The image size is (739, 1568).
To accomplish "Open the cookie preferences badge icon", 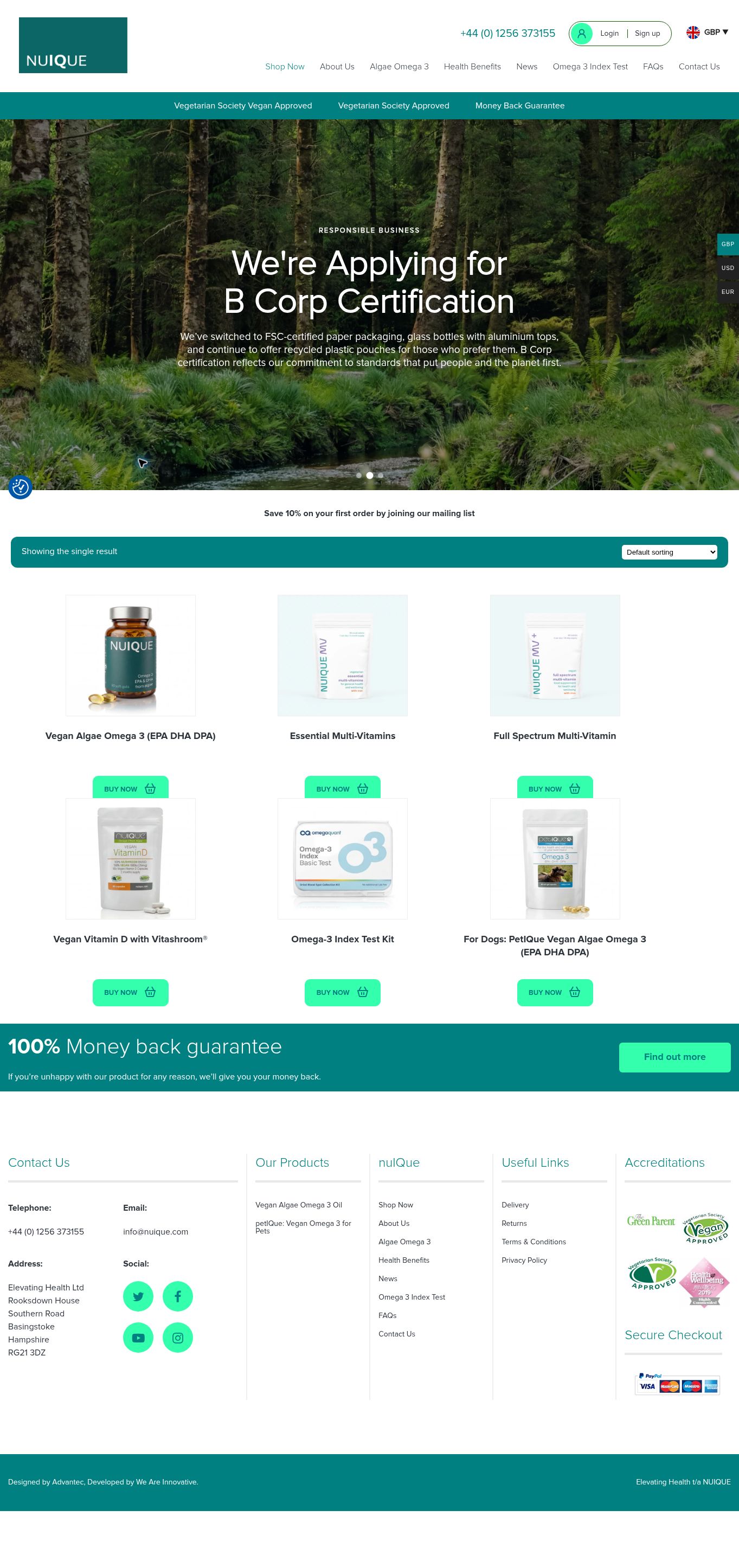I will [x=20, y=487].
